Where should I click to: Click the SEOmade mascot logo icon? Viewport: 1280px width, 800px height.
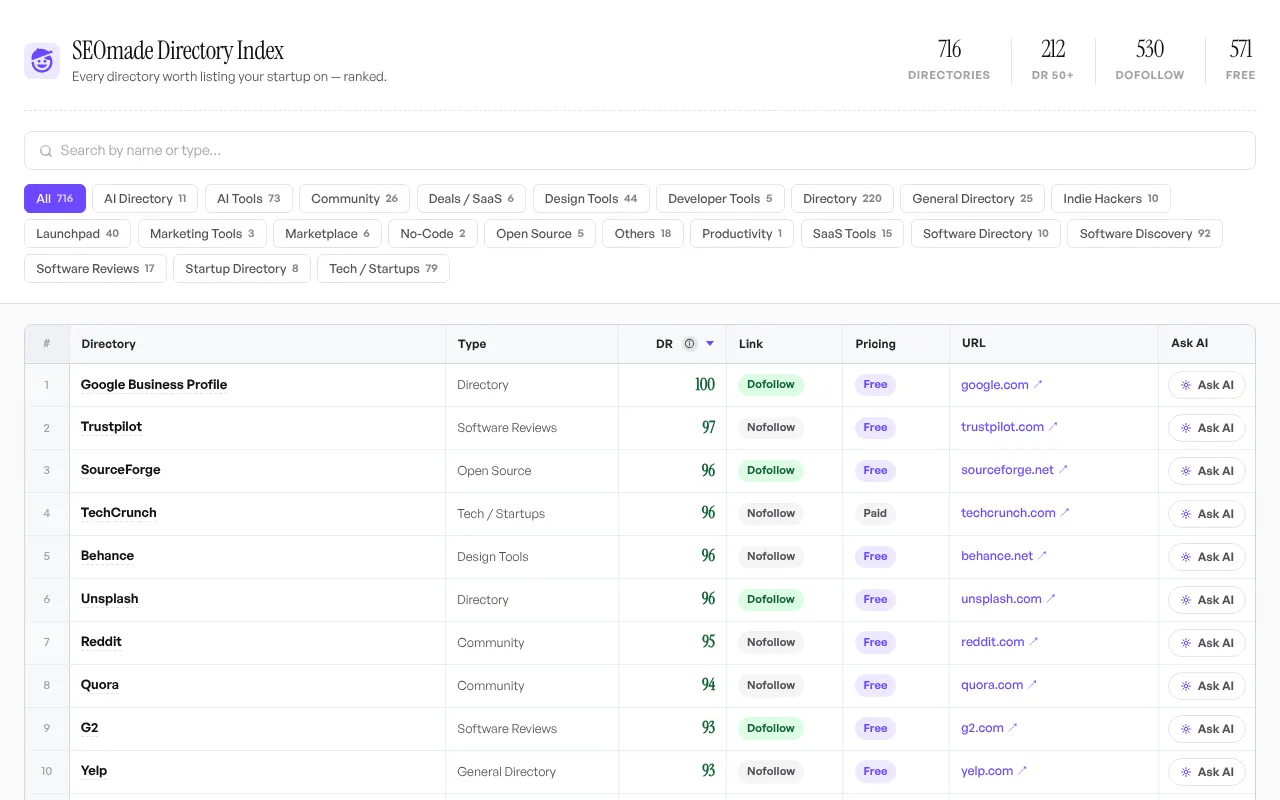point(42,61)
